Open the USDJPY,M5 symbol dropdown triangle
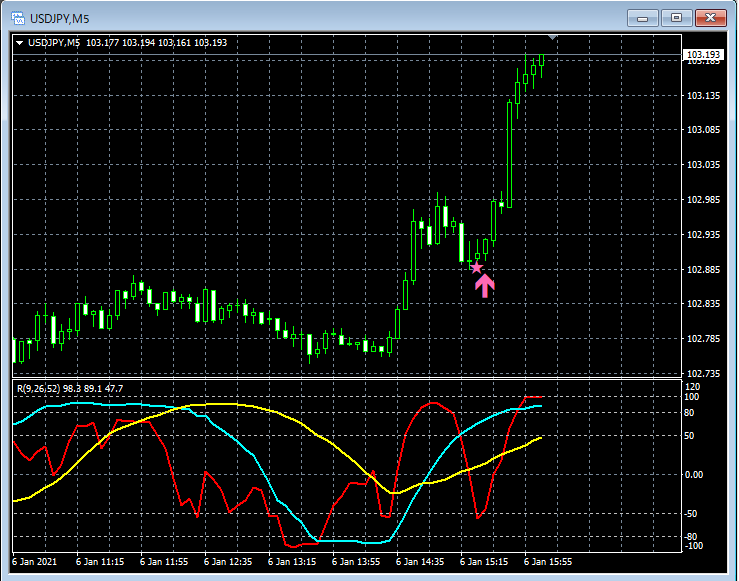 [19, 42]
